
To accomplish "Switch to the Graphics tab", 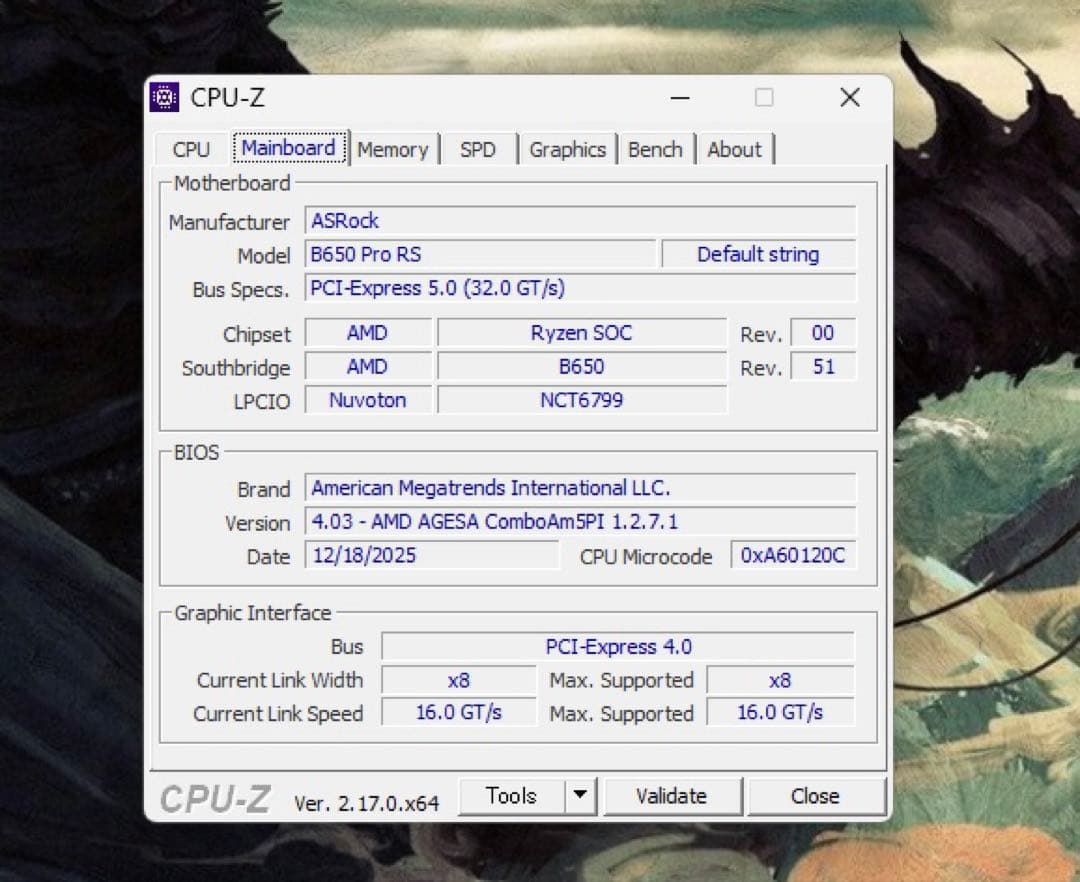I will (568, 149).
